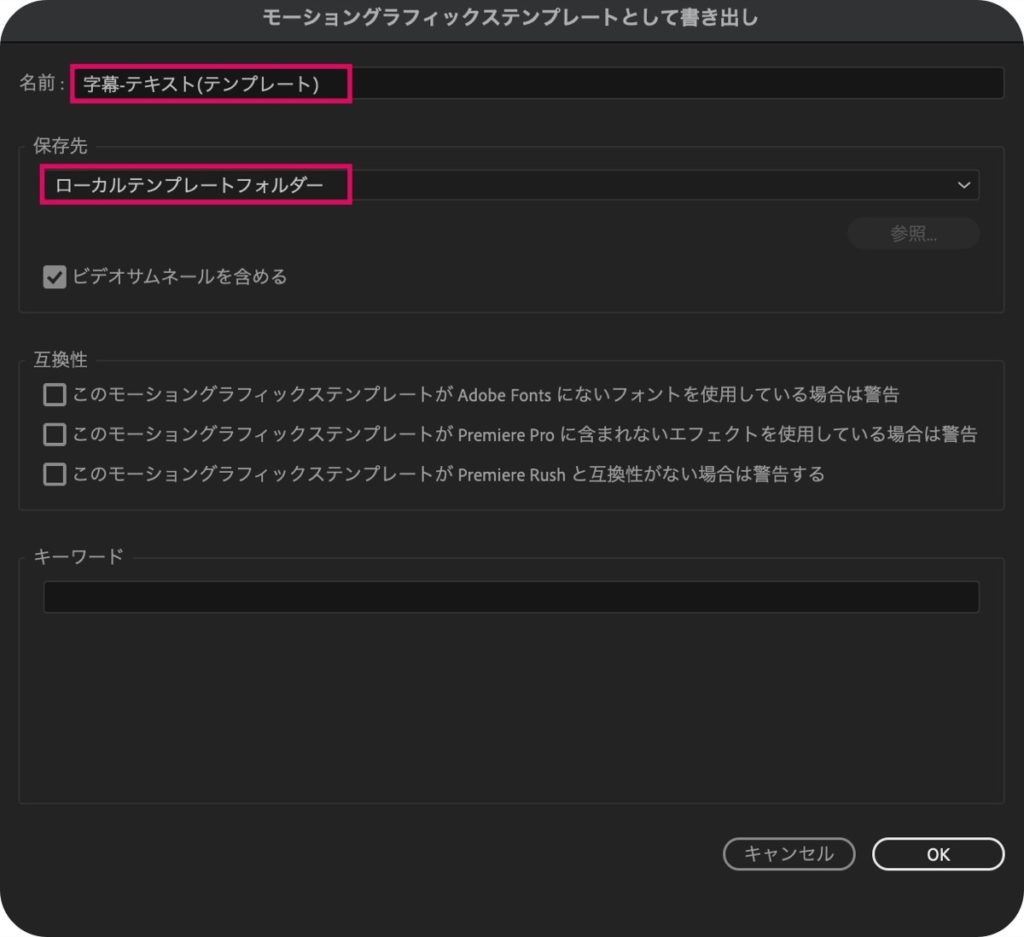
Task: Enable Adobe Fonts font warning checkbox
Action: 54,394
